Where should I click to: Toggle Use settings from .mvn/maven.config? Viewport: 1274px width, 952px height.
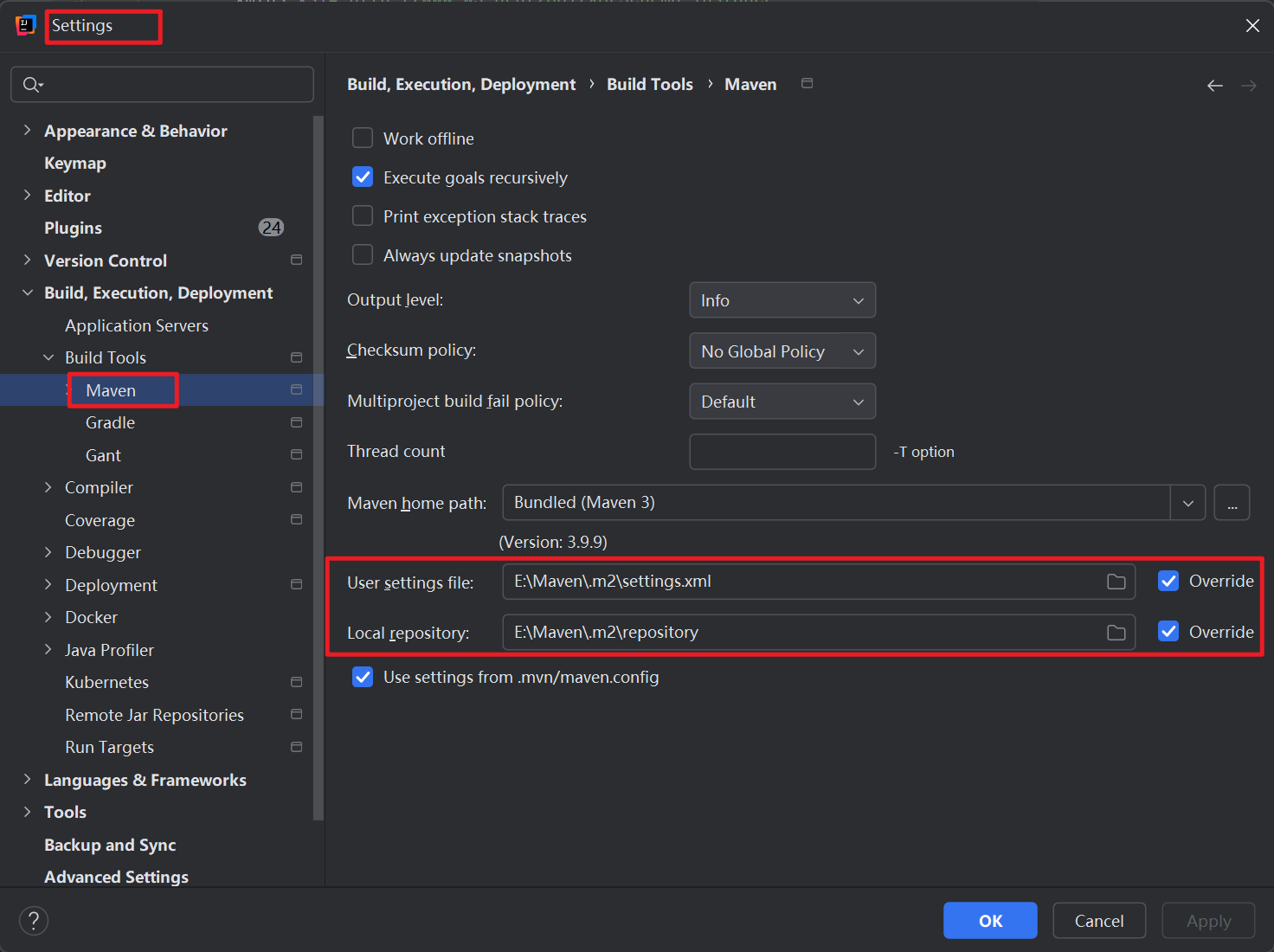(363, 677)
